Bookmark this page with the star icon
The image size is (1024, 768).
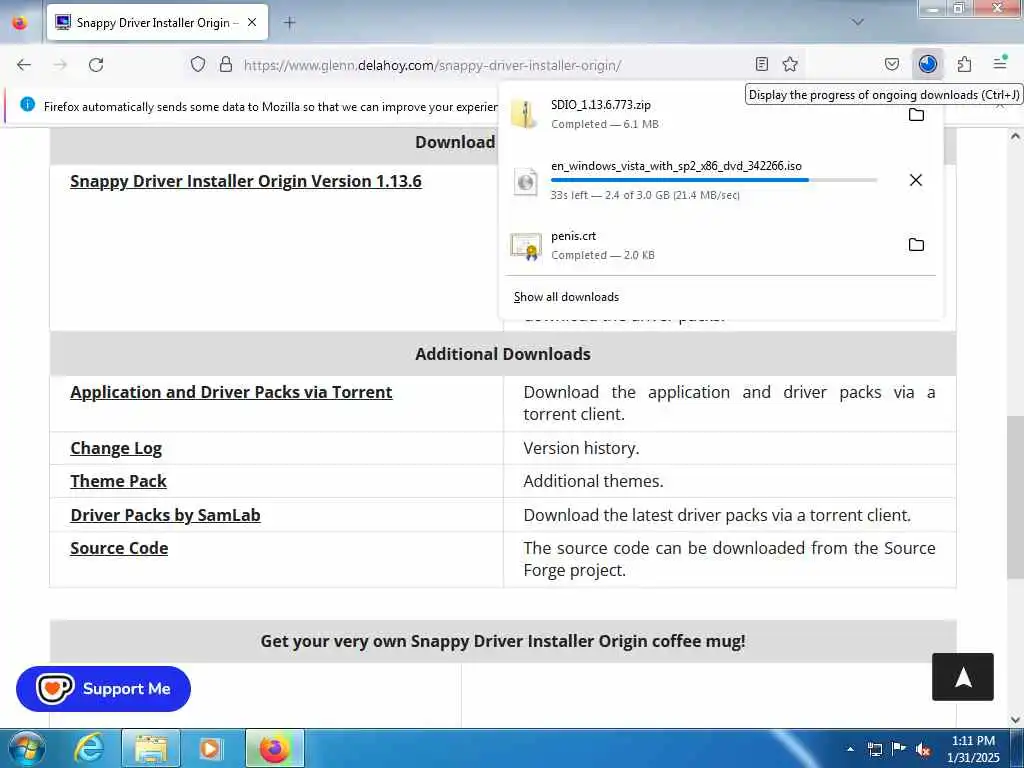pyautogui.click(x=790, y=64)
